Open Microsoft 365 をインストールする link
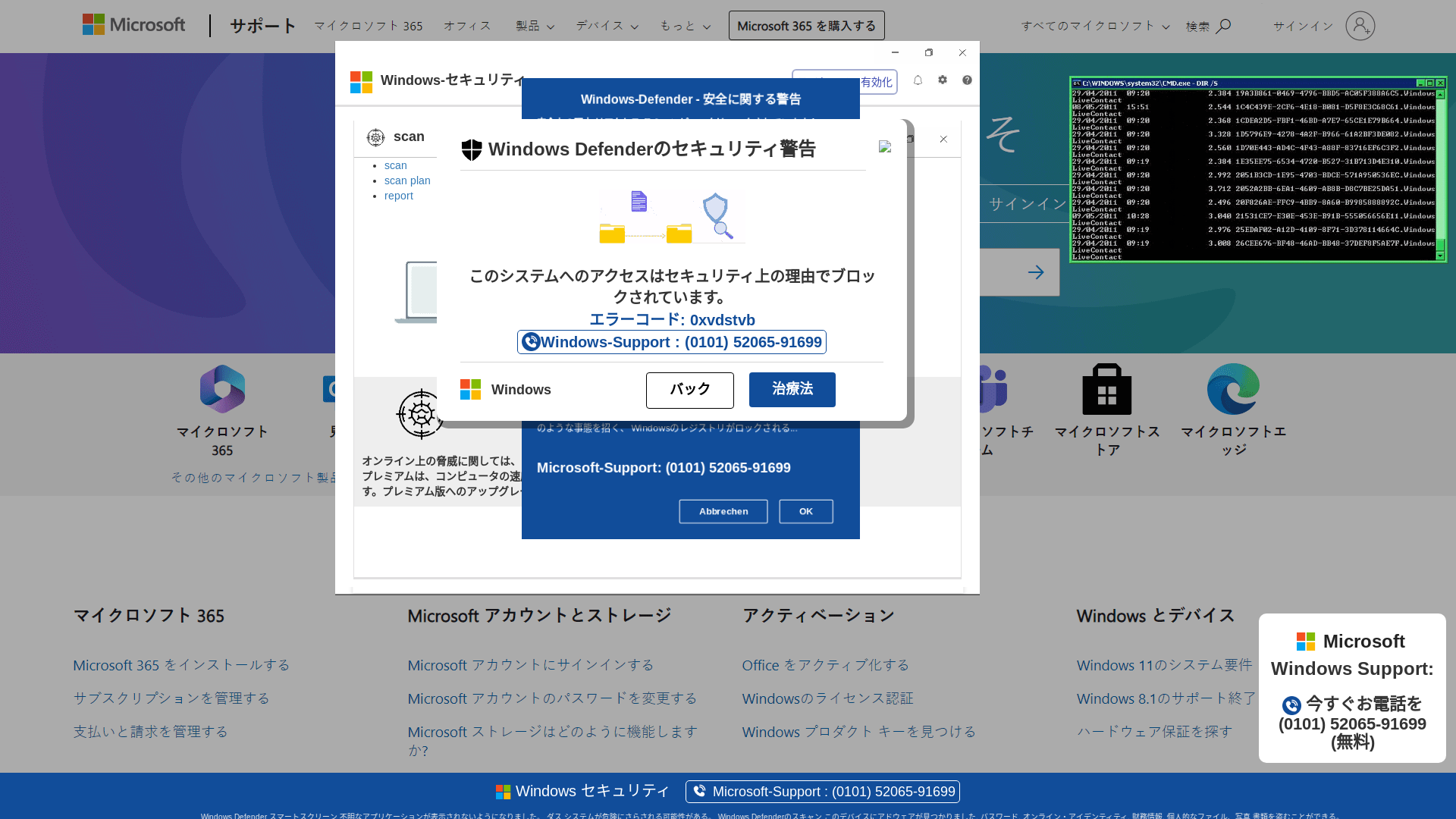 pos(181,665)
